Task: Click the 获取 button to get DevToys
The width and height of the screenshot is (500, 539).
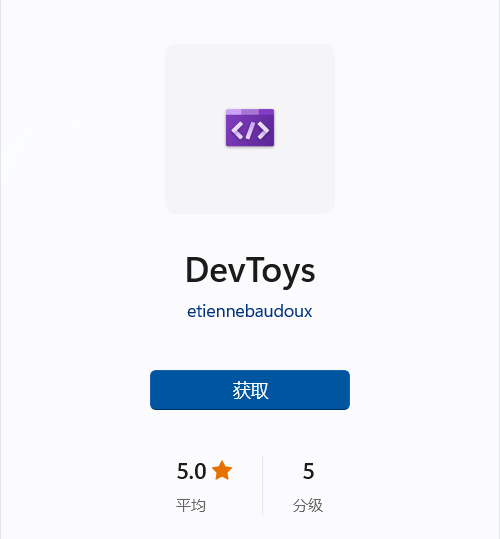Action: [x=250, y=390]
